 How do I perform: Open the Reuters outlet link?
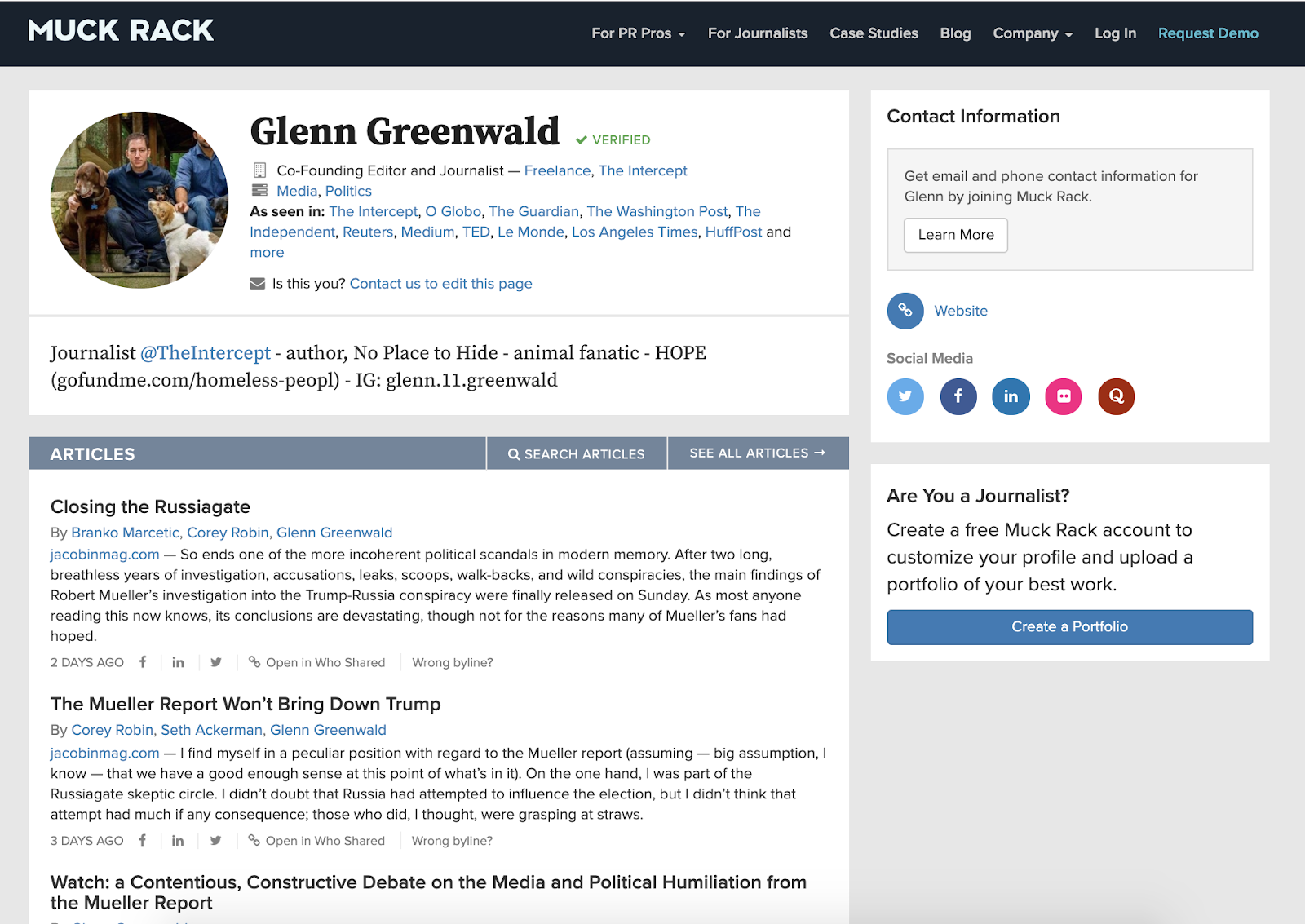(x=368, y=232)
